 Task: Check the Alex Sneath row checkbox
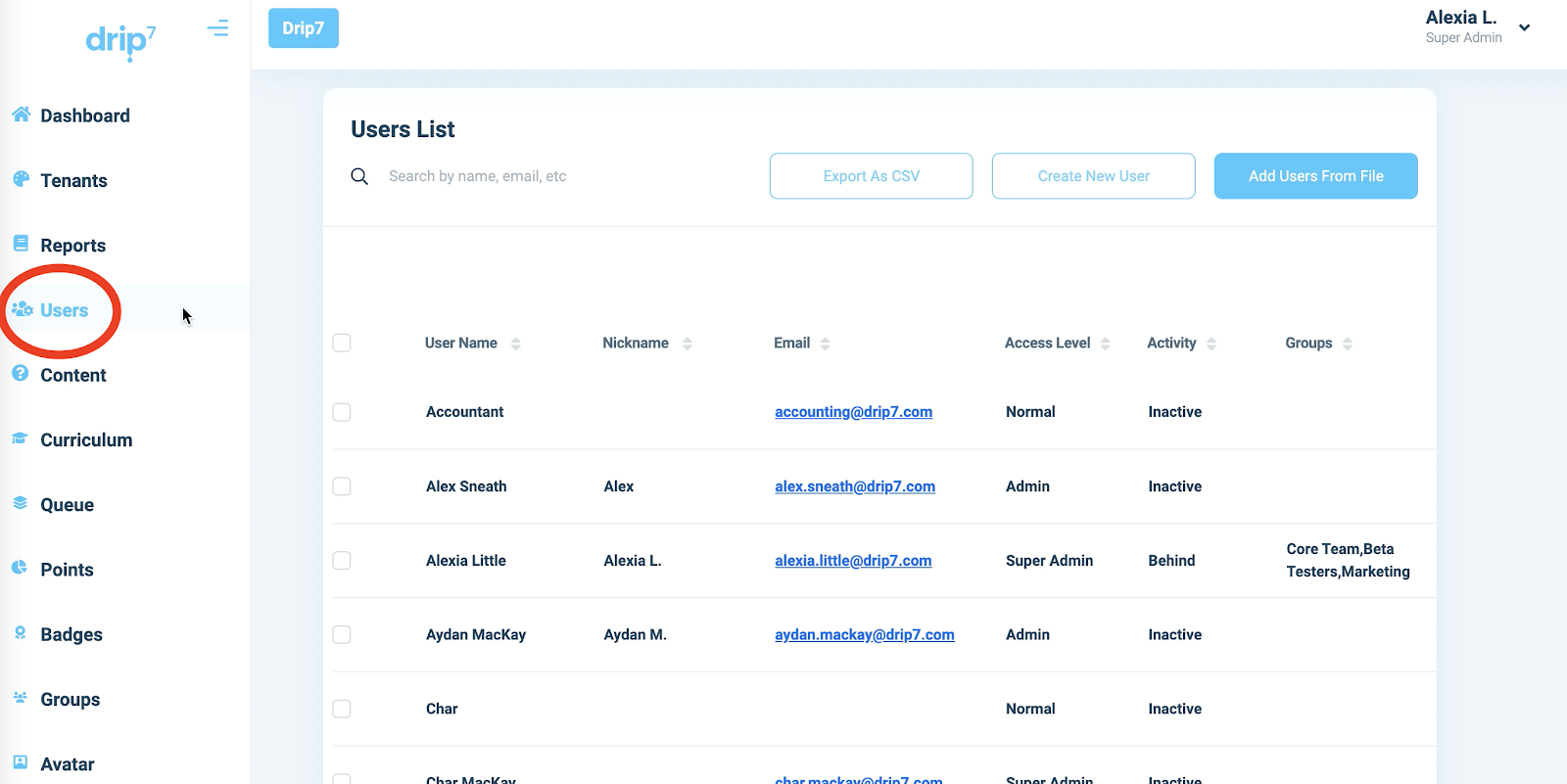[342, 486]
